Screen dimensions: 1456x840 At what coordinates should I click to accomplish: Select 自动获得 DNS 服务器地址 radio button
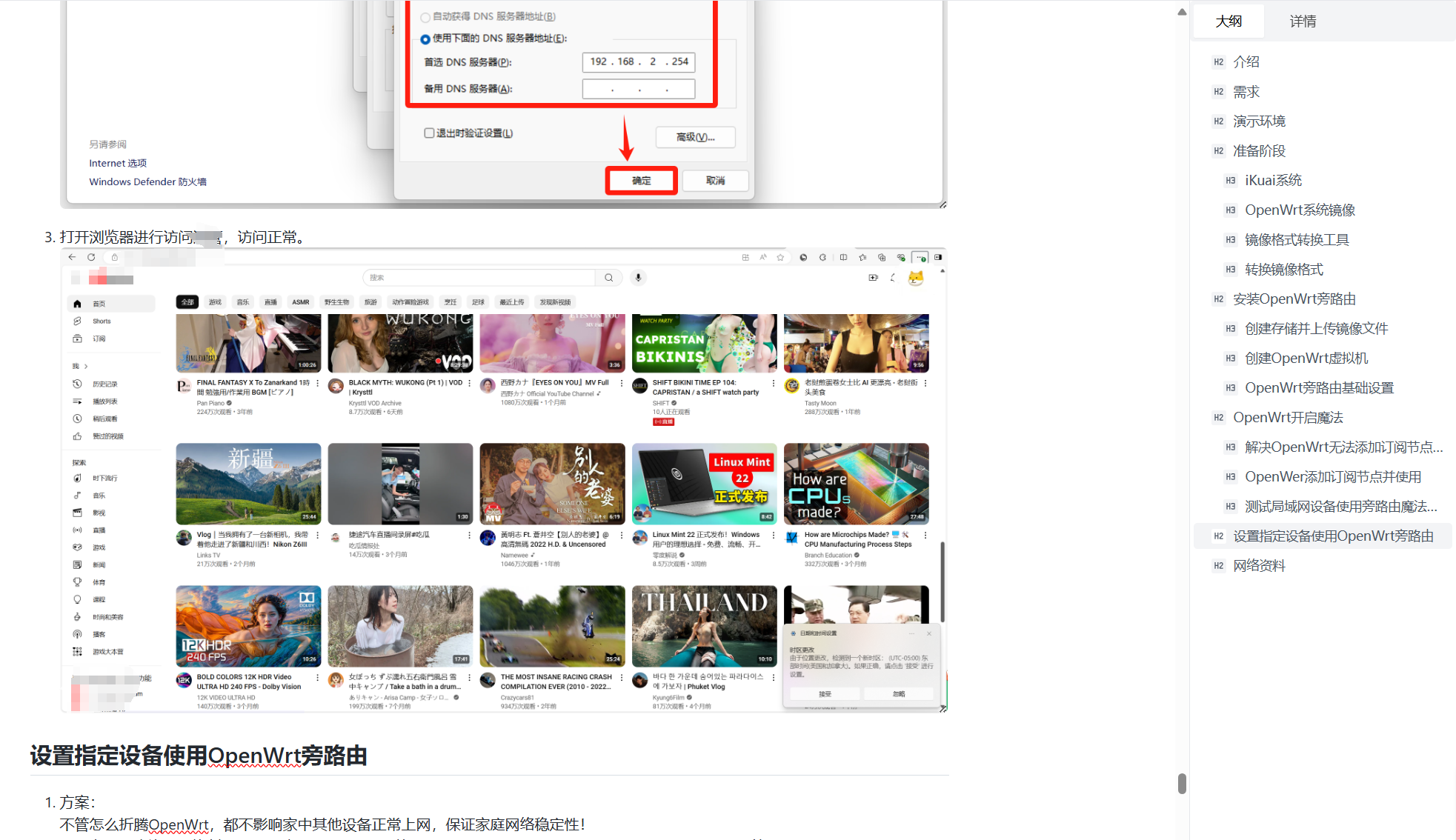click(x=425, y=17)
